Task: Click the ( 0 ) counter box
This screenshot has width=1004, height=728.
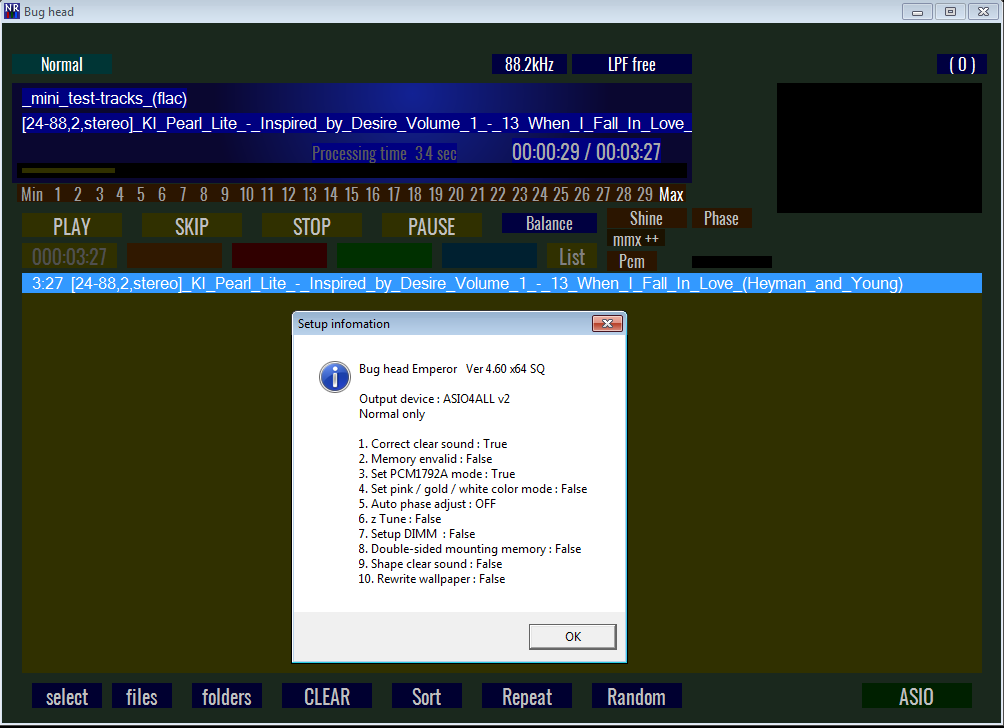Action: [x=962, y=64]
